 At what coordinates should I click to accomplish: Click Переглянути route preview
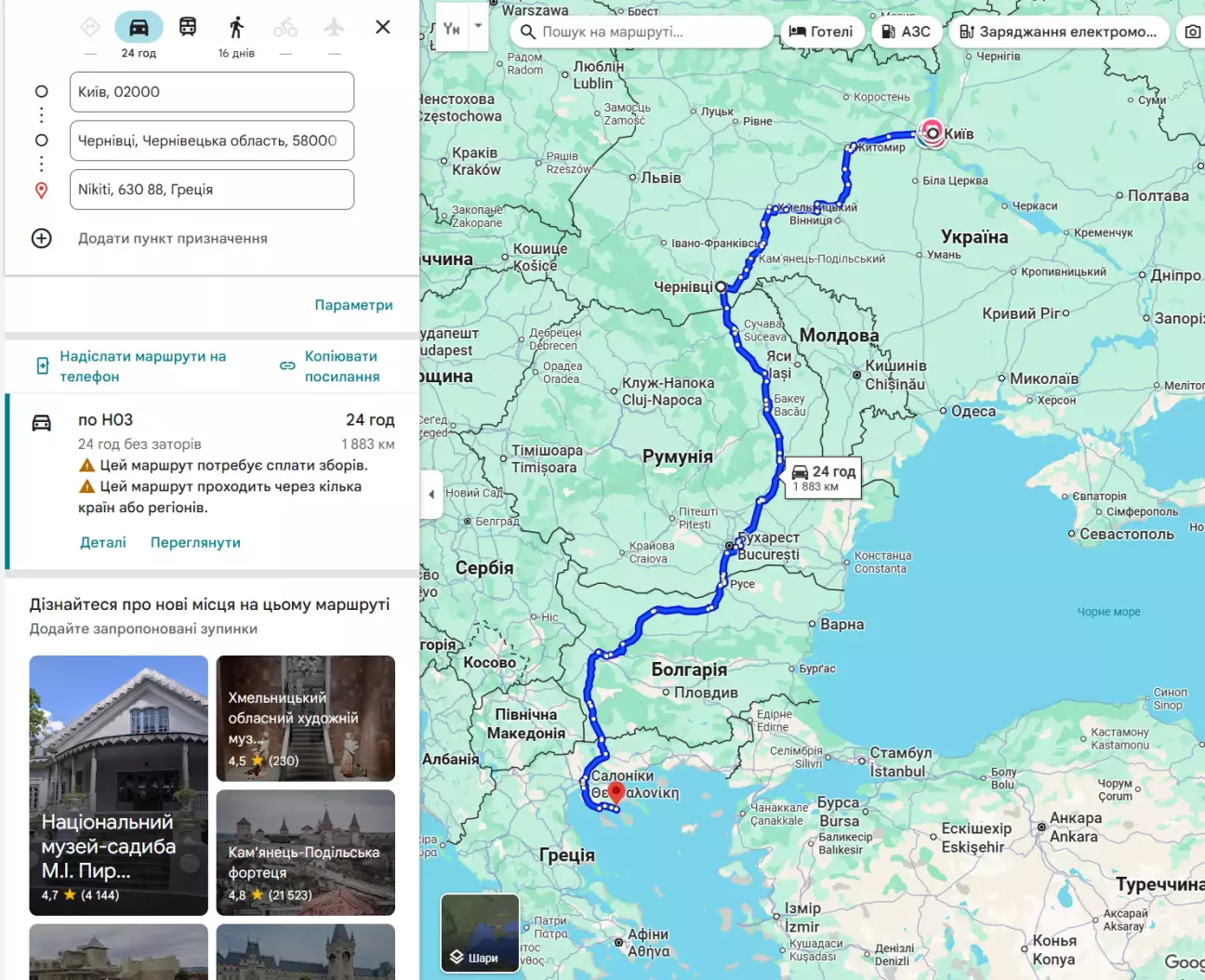195,542
